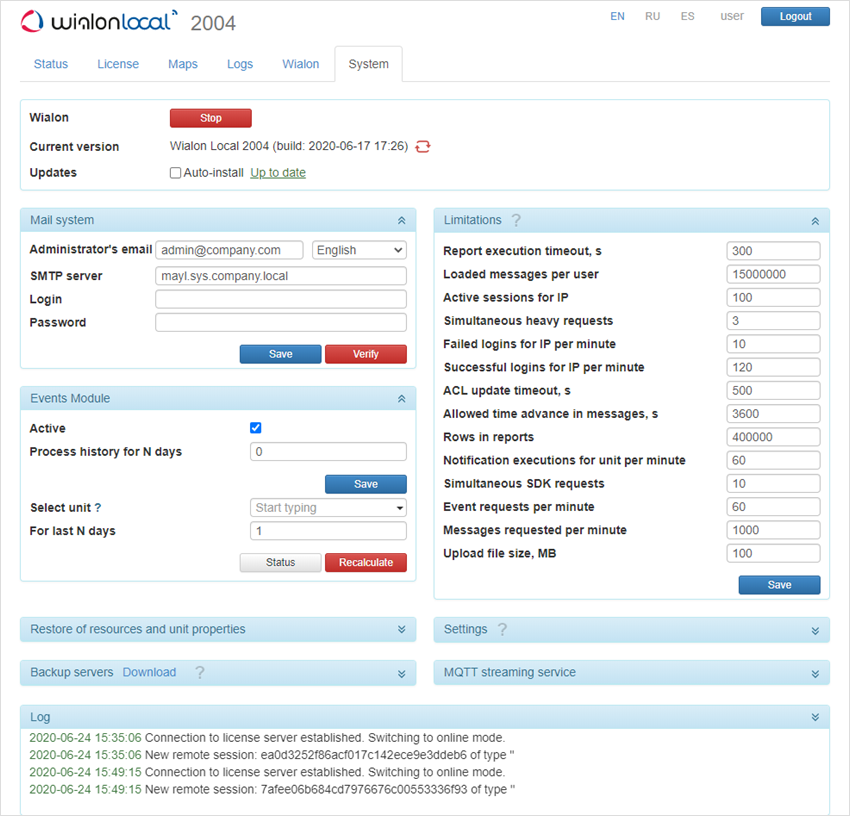Enable the Auto-install updates checkbox
The width and height of the screenshot is (850, 816).
tap(175, 173)
